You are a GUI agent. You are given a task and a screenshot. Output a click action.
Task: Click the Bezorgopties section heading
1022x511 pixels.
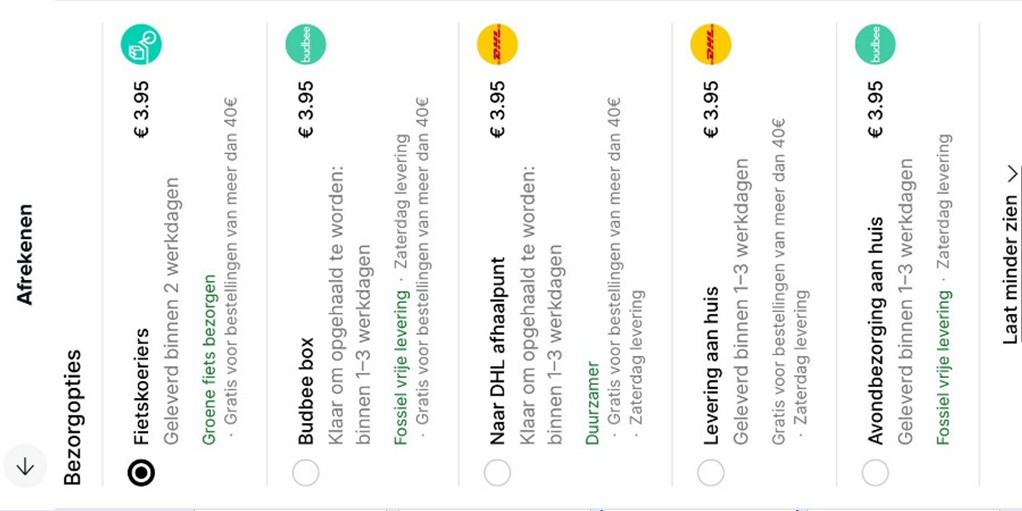73,417
